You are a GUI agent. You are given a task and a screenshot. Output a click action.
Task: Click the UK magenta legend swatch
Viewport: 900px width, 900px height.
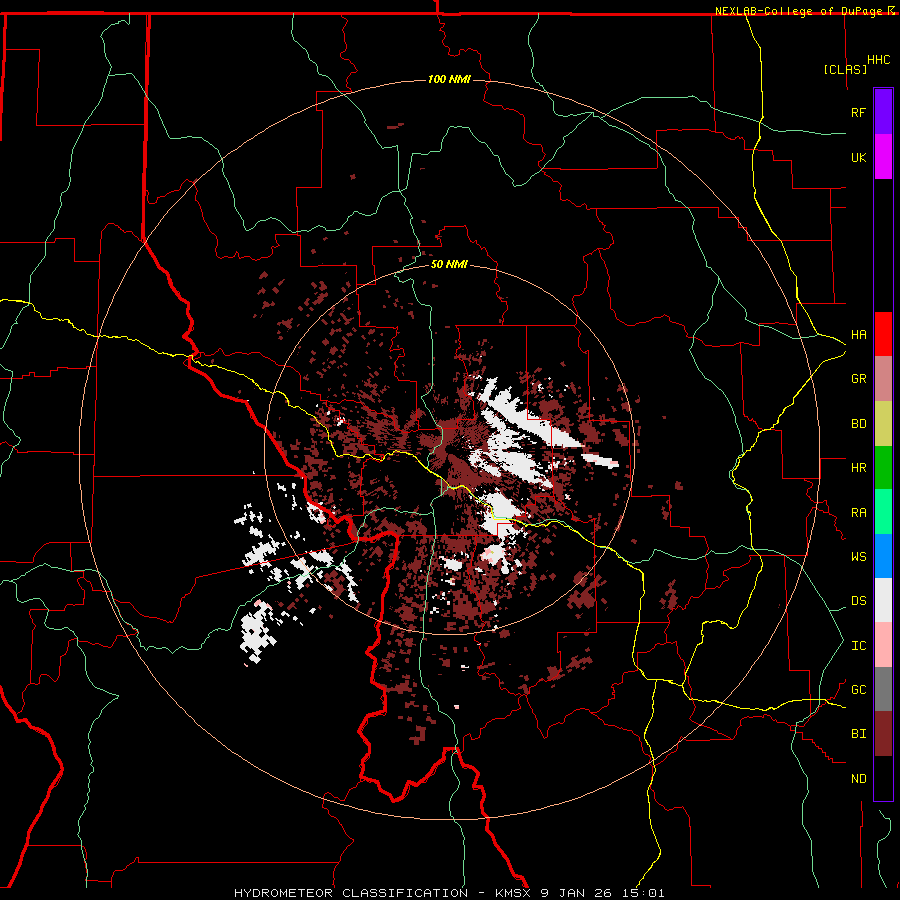point(883,157)
